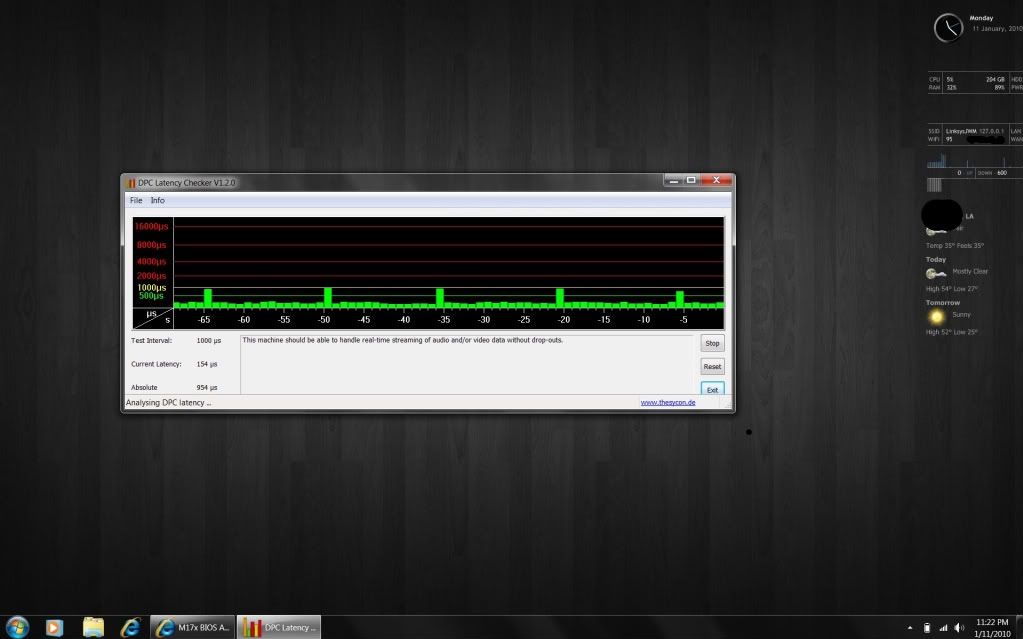
Task: Select DPC Latency taskbar button
Action: pos(279,627)
